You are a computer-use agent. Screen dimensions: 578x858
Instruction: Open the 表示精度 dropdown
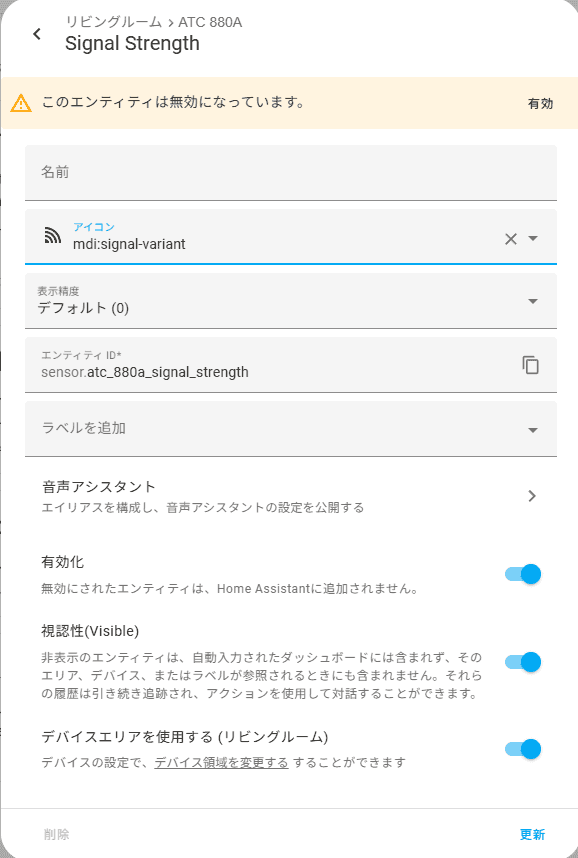pyautogui.click(x=291, y=301)
